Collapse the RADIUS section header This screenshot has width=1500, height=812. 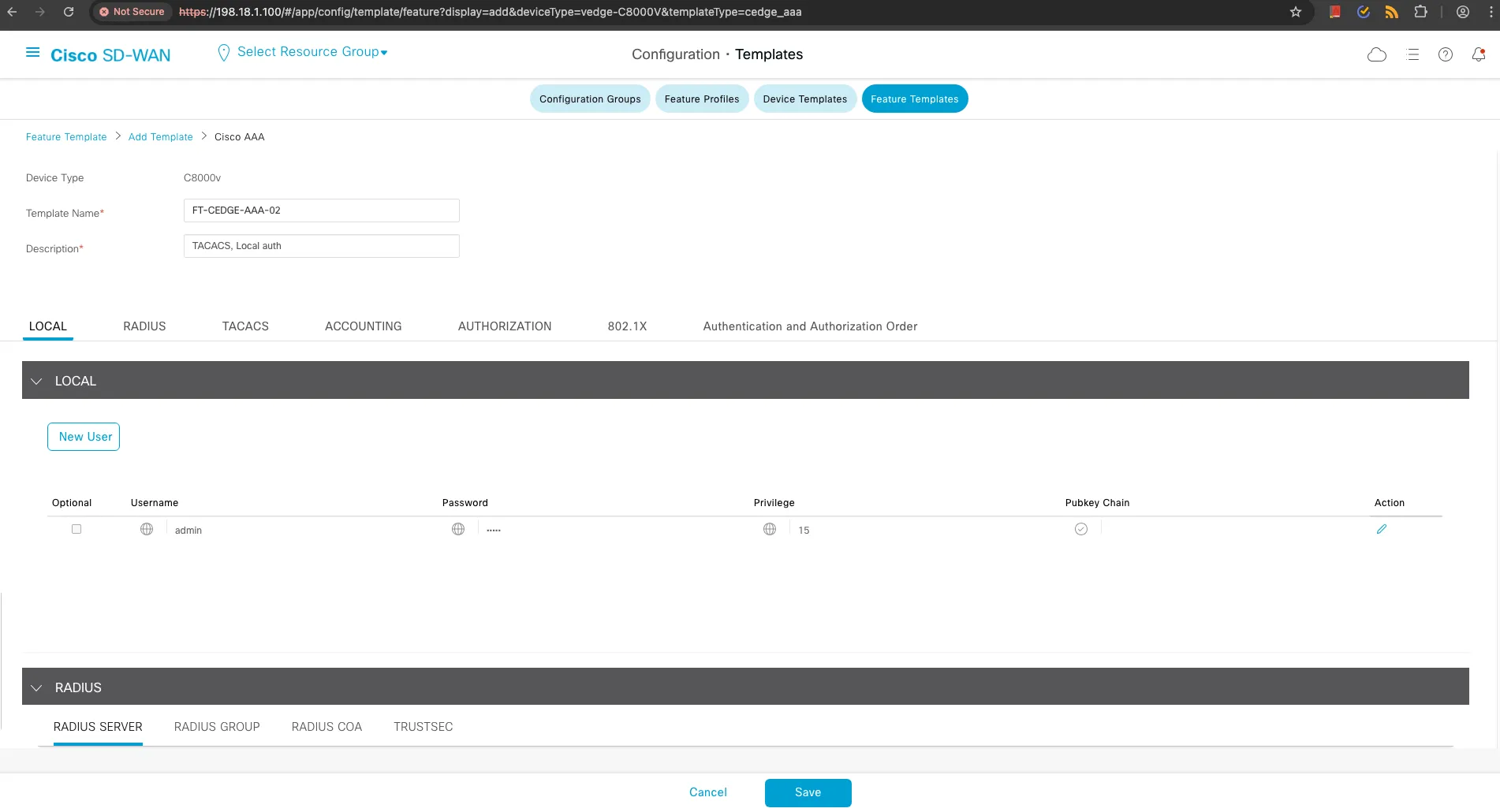[36, 687]
